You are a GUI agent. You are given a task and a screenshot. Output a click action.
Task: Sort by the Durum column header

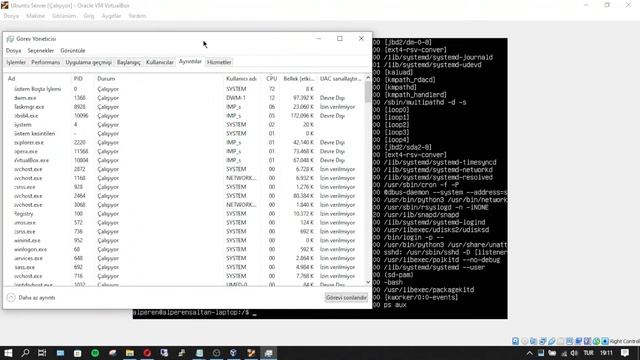[x=159, y=79]
